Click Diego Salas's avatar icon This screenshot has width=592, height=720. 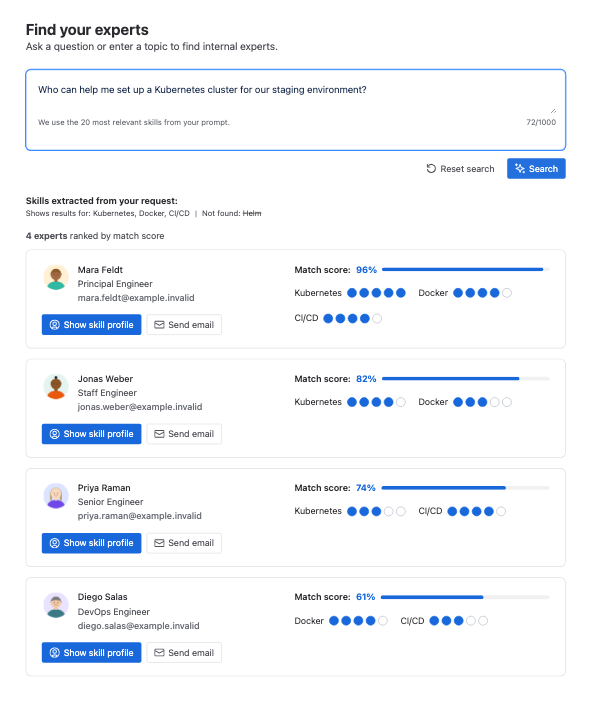pos(56,605)
